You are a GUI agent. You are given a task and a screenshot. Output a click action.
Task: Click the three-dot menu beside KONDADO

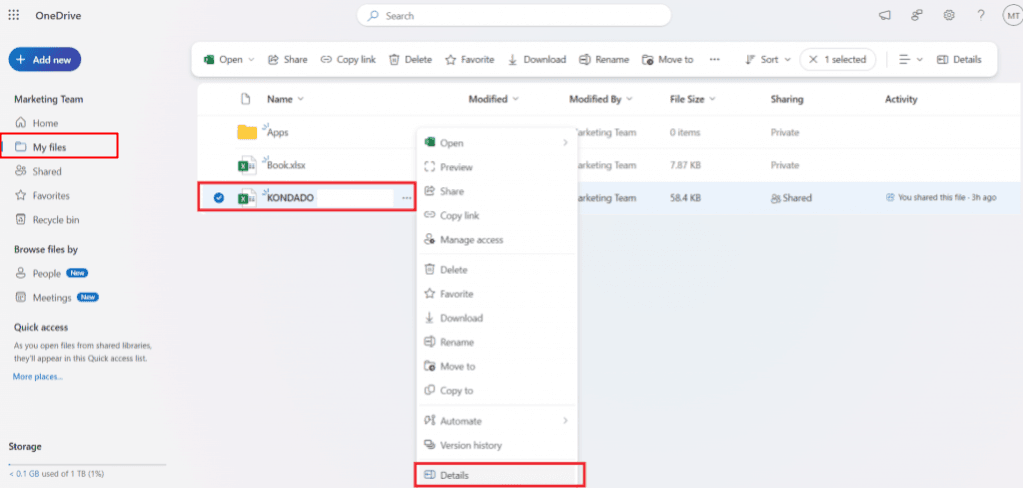click(x=406, y=198)
